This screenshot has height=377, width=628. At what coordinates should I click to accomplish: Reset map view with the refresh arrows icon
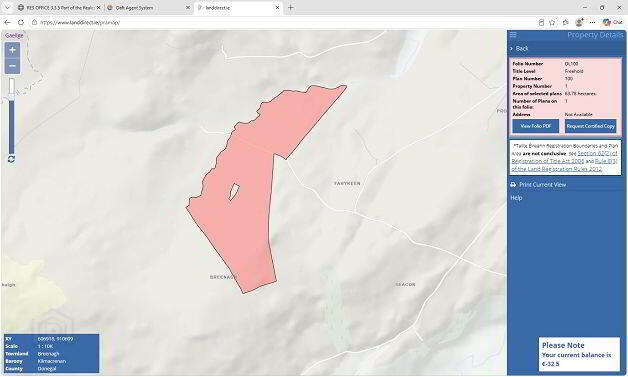click(11, 159)
